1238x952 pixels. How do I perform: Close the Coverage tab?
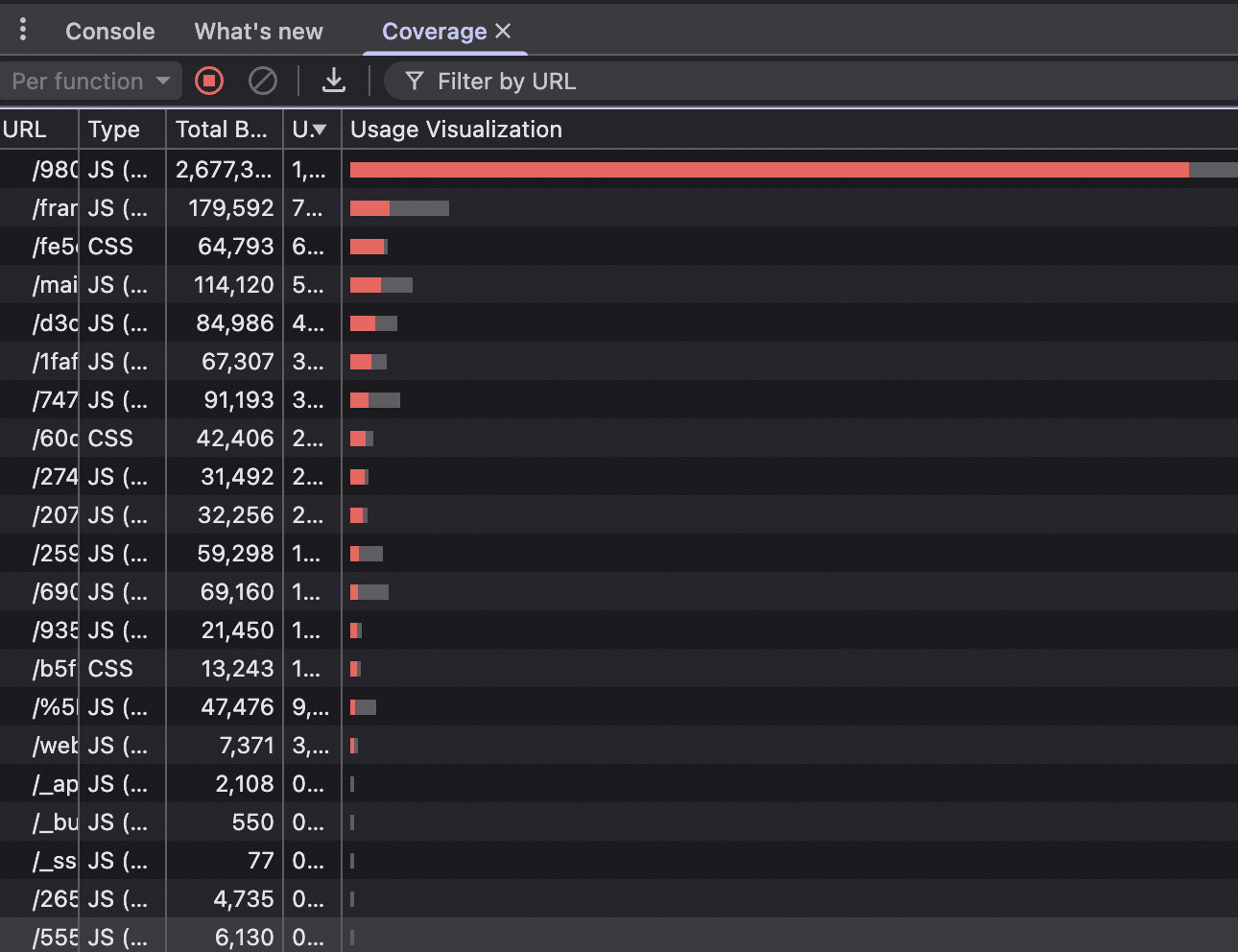click(503, 31)
